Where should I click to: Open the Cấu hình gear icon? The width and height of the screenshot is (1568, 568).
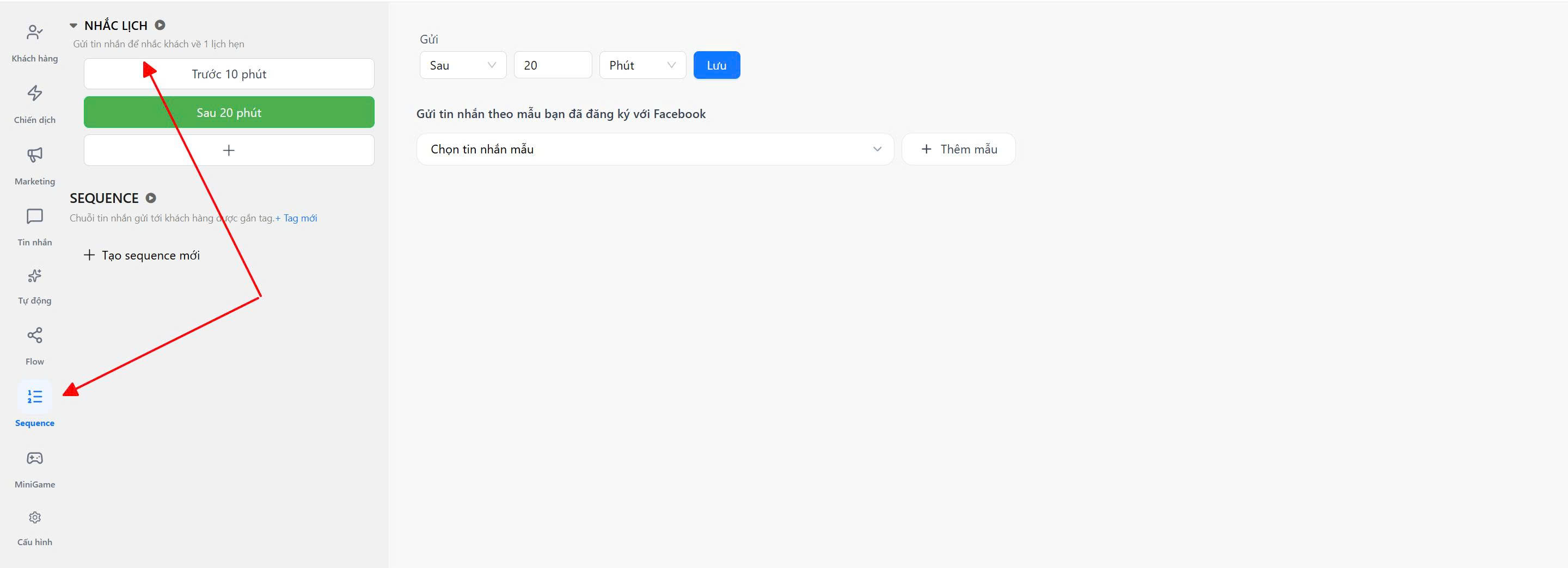(35, 517)
